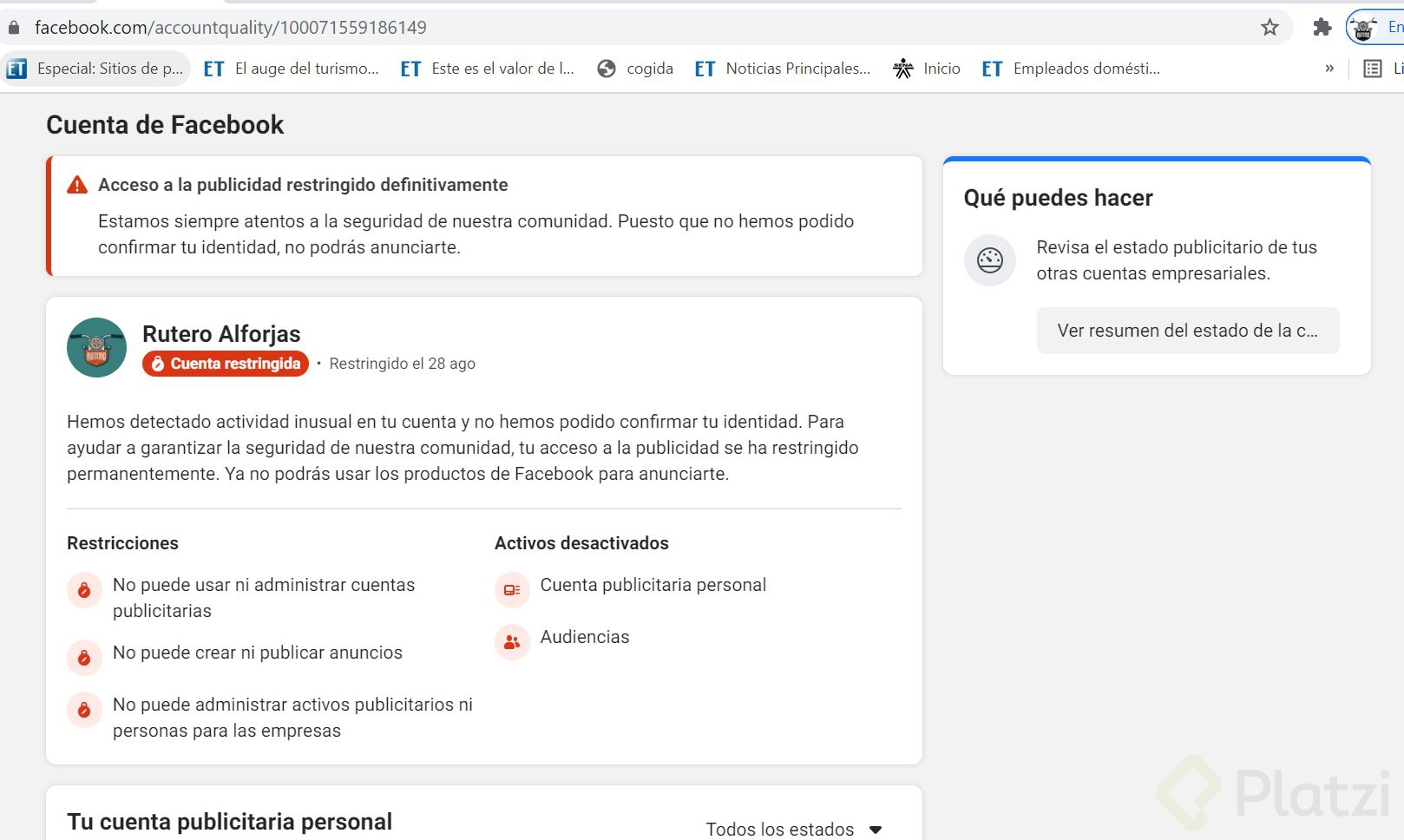1404x840 pixels.
Task: Click the lock icon in the address bar
Action: [x=14, y=27]
